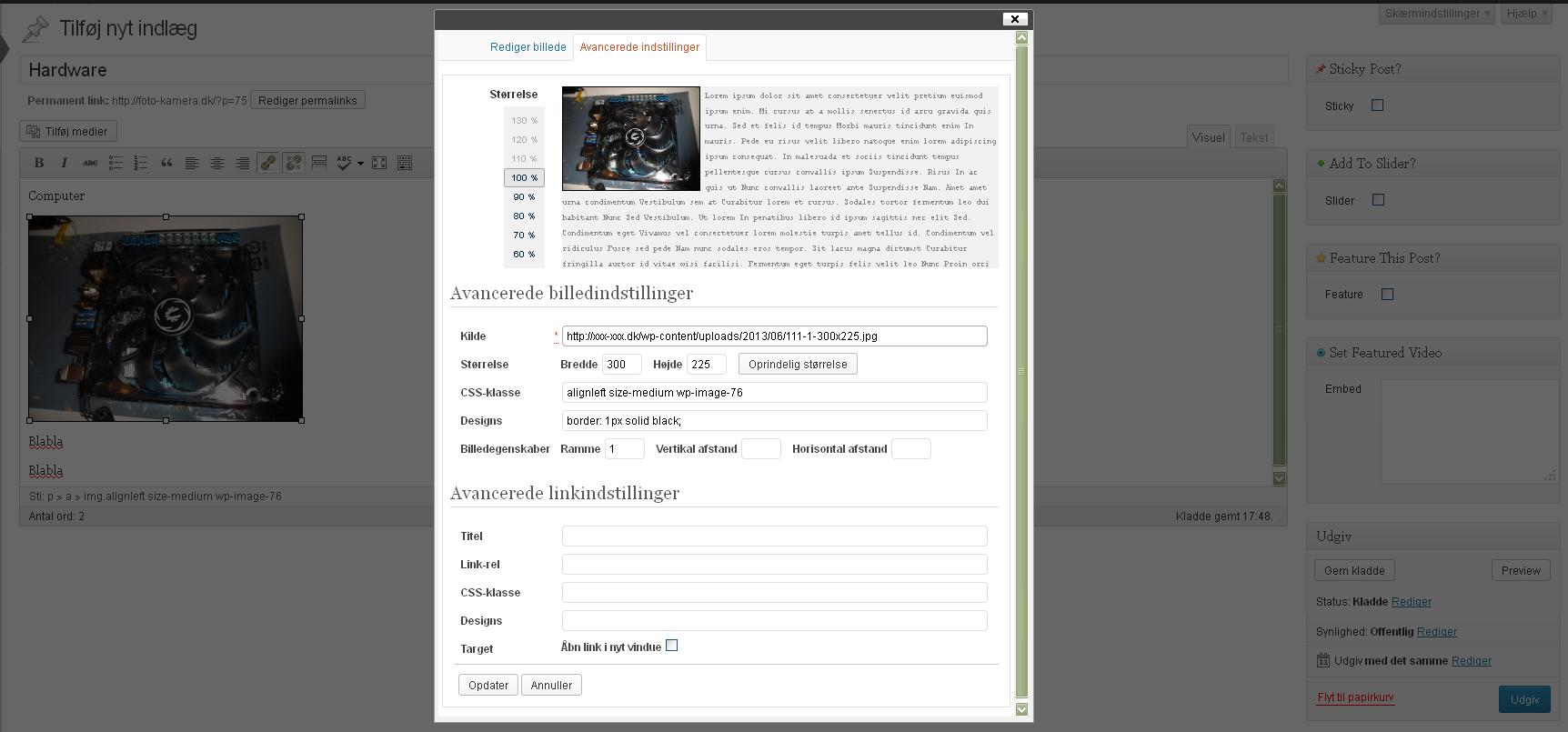Expand the Skærmindstillinger dropdown
Viewport: 1568px width, 732px height.
tap(1436, 14)
